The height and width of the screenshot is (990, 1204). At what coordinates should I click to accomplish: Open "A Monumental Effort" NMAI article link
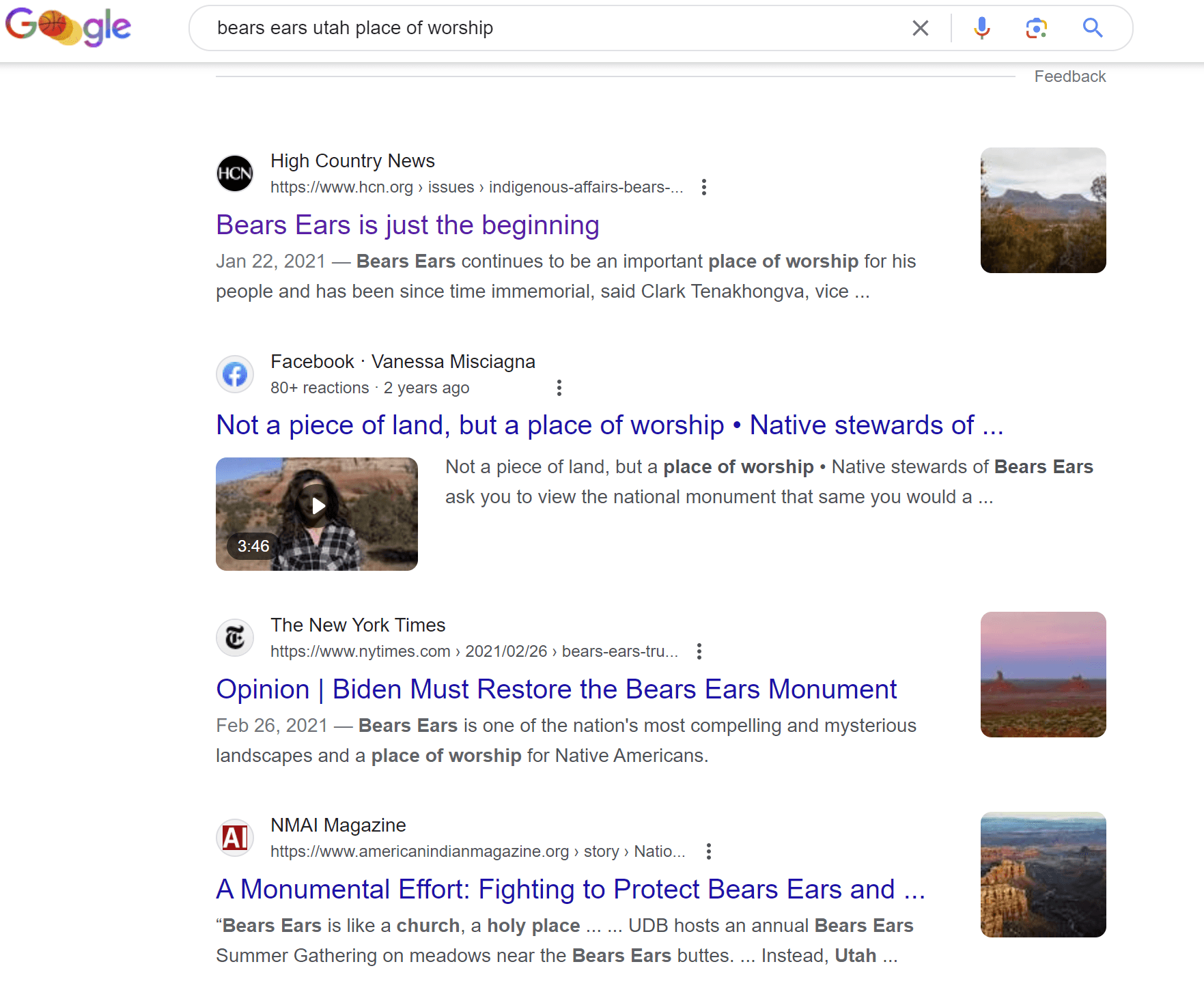(x=570, y=890)
